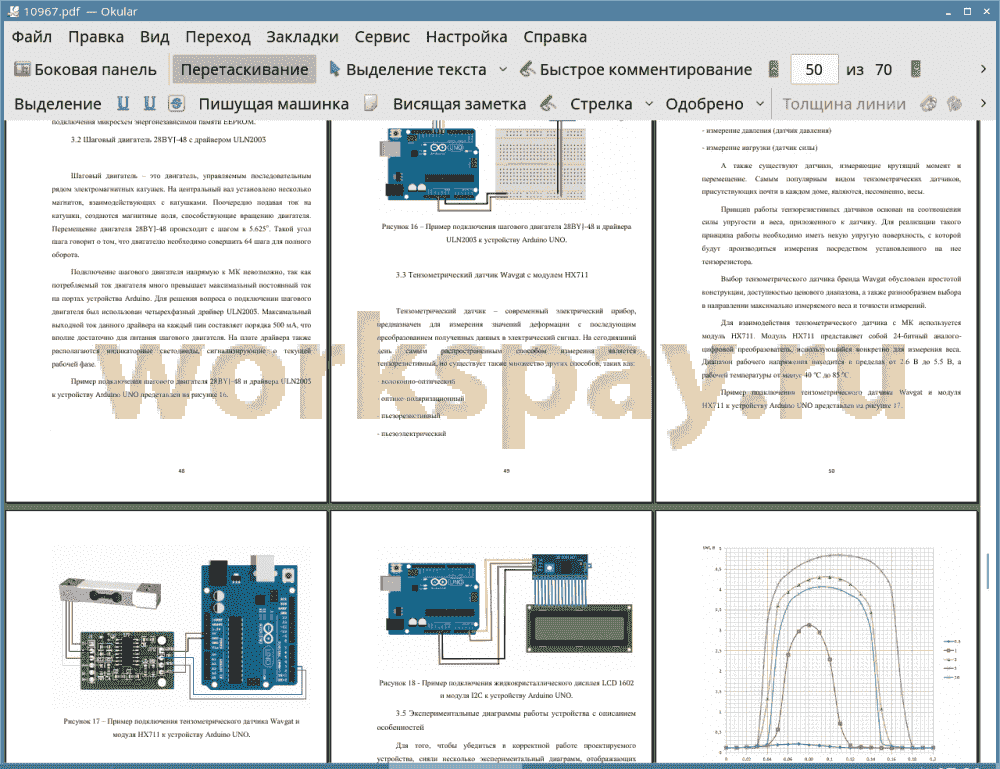This screenshot has height=769, width=1000.
Task: Click the Боковая панель icon
Action: 22,69
